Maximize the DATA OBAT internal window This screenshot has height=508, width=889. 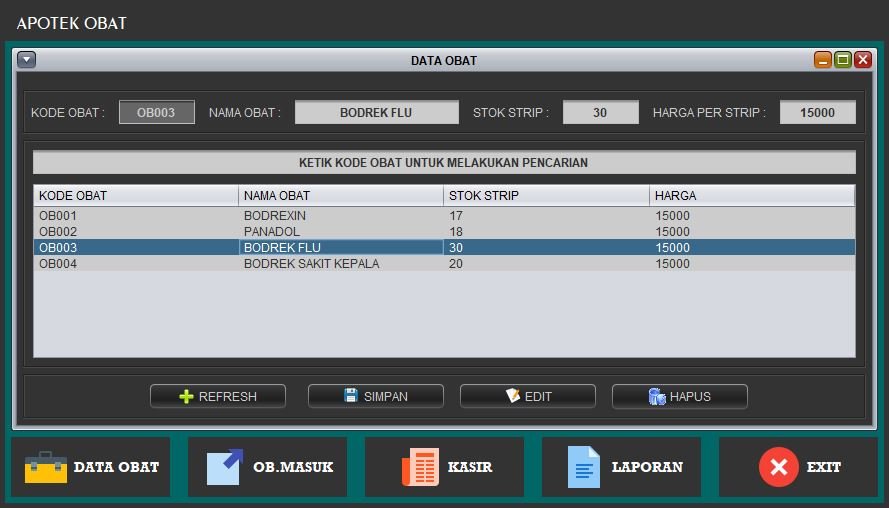coord(843,60)
